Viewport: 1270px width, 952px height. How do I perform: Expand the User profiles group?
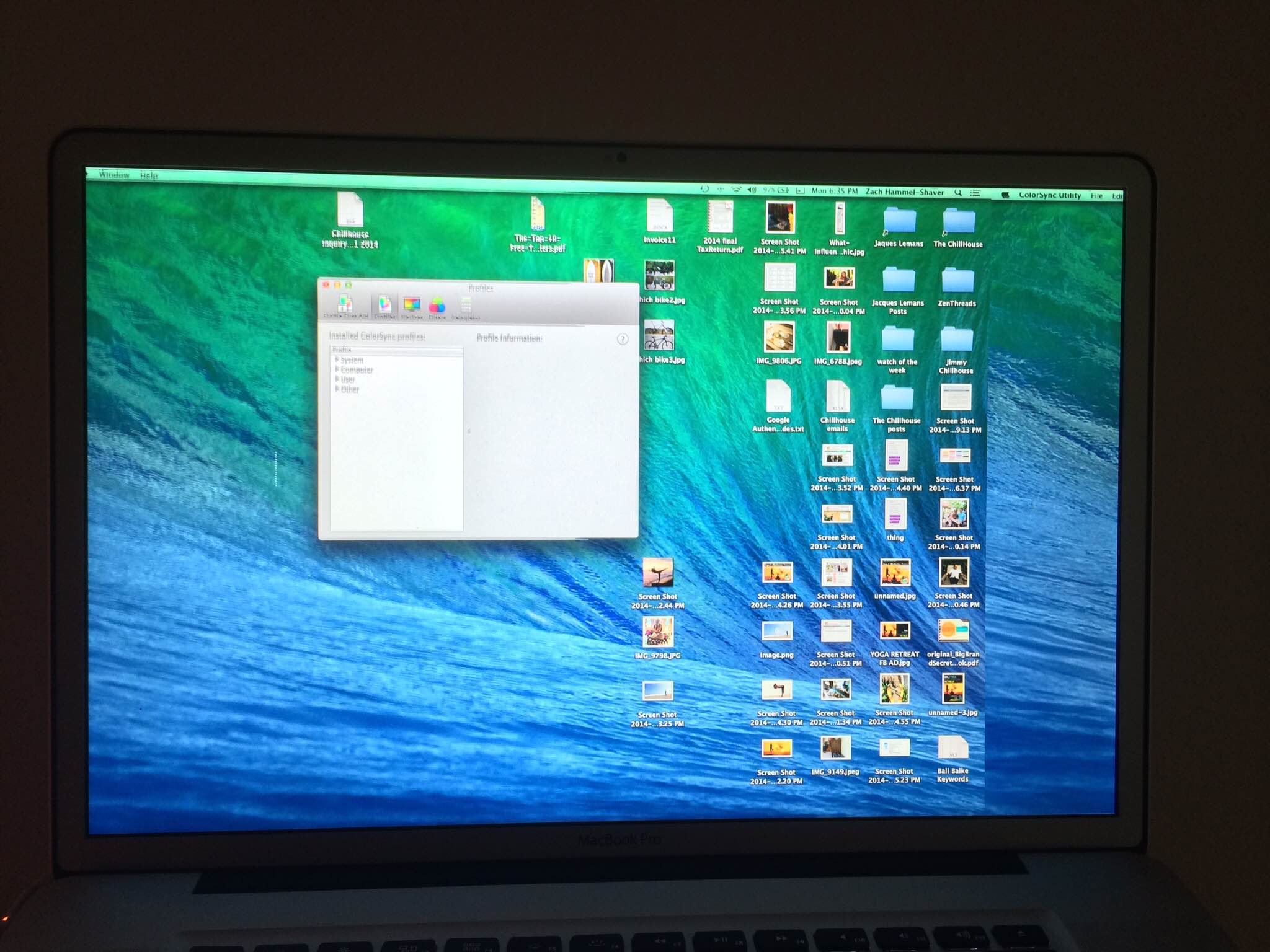pos(337,379)
